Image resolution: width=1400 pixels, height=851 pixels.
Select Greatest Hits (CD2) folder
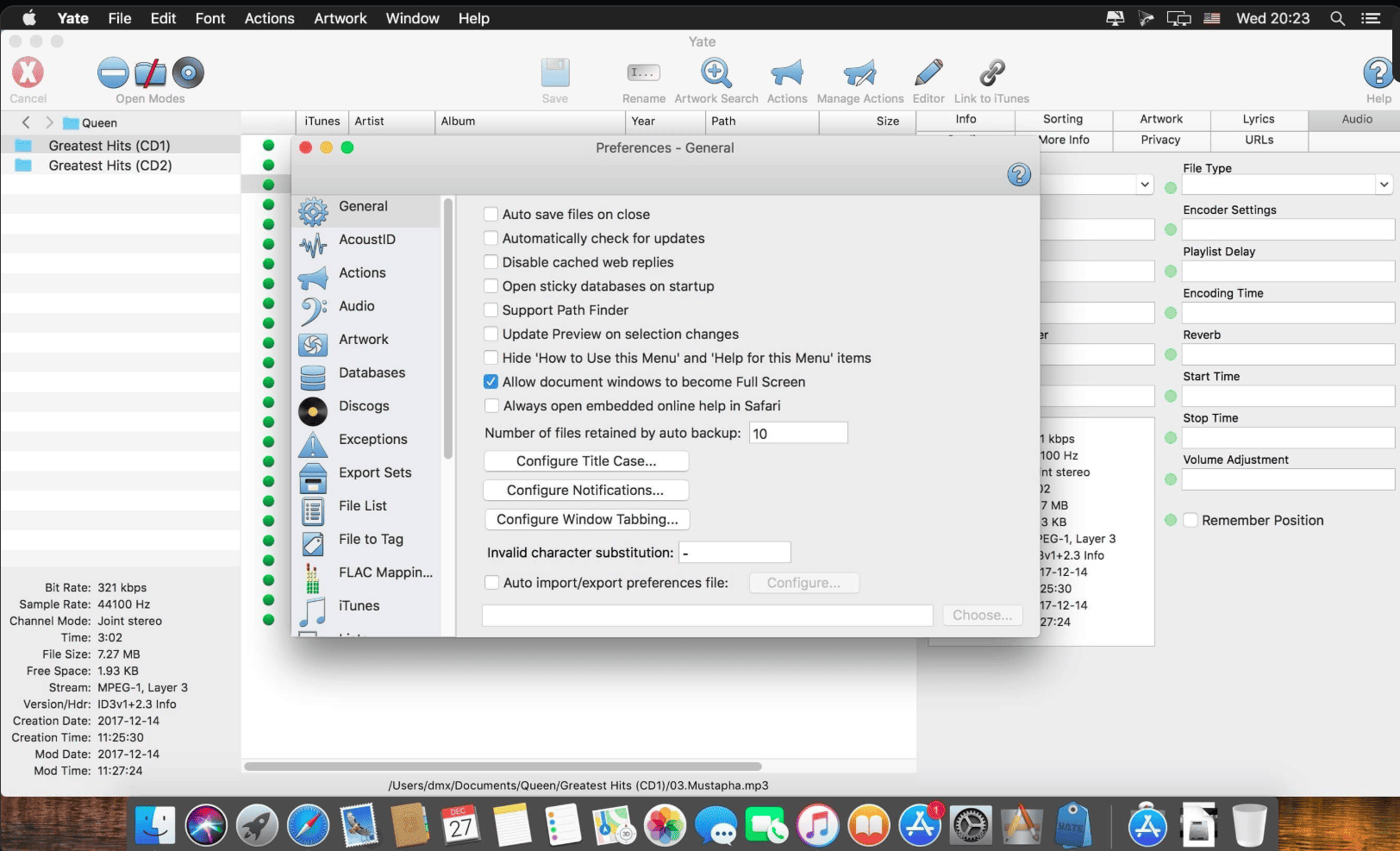coord(110,166)
